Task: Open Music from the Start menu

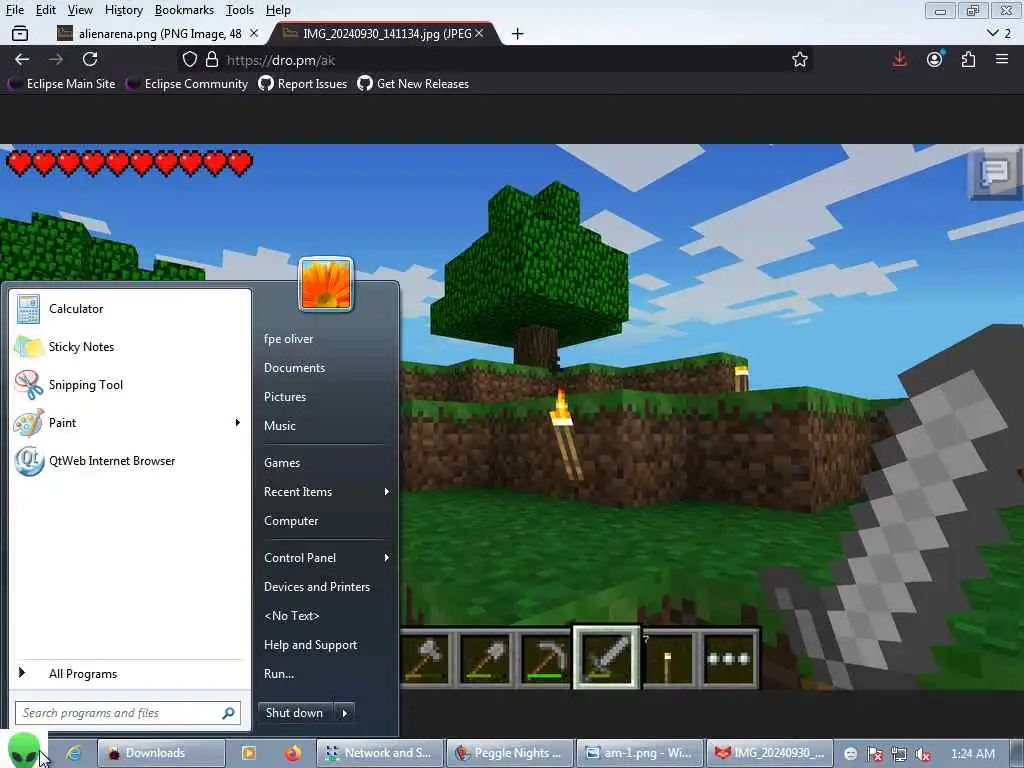Action: pos(280,426)
